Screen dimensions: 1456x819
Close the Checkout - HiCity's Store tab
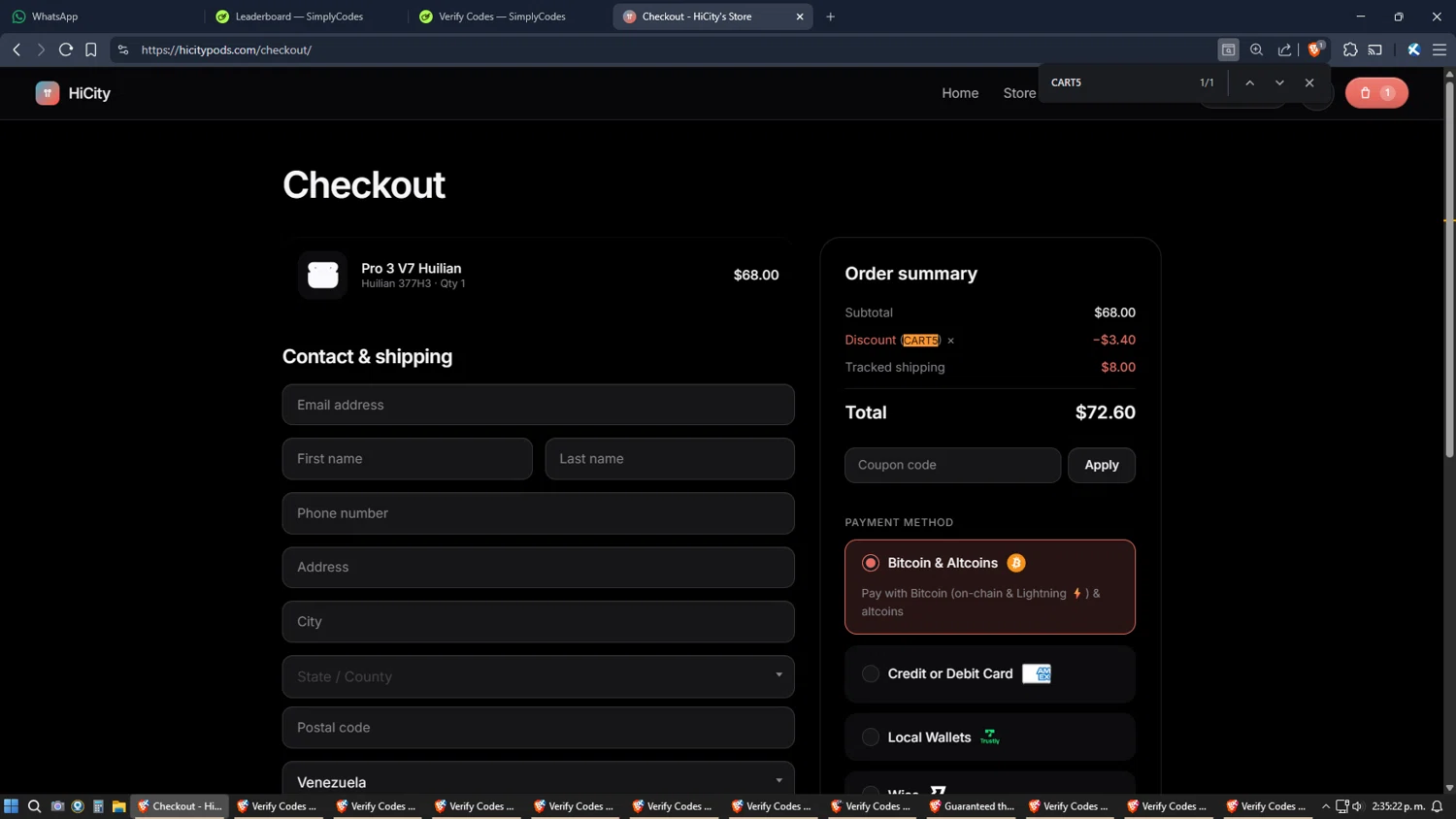pyautogui.click(x=800, y=16)
